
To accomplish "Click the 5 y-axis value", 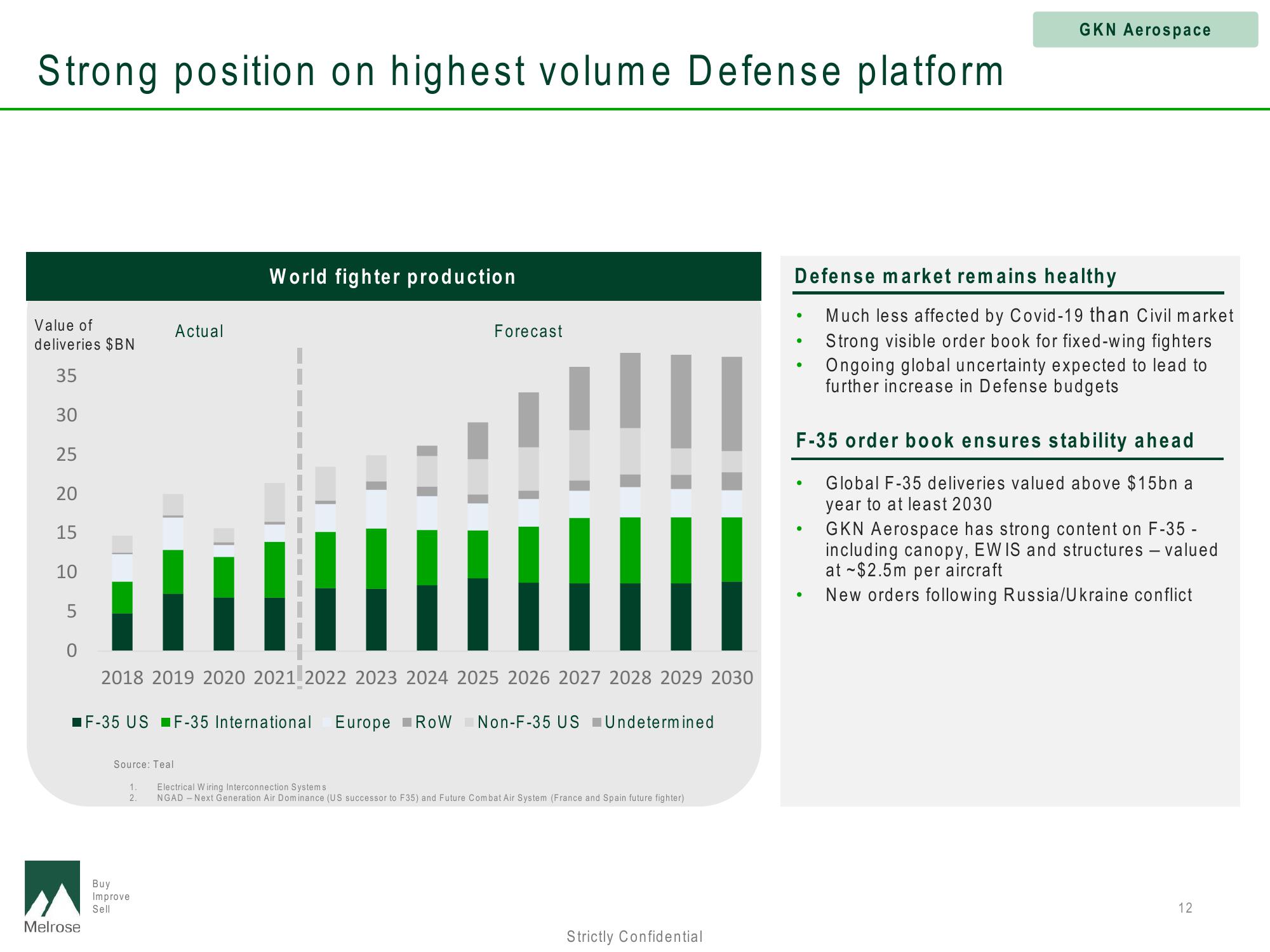I will coord(72,611).
